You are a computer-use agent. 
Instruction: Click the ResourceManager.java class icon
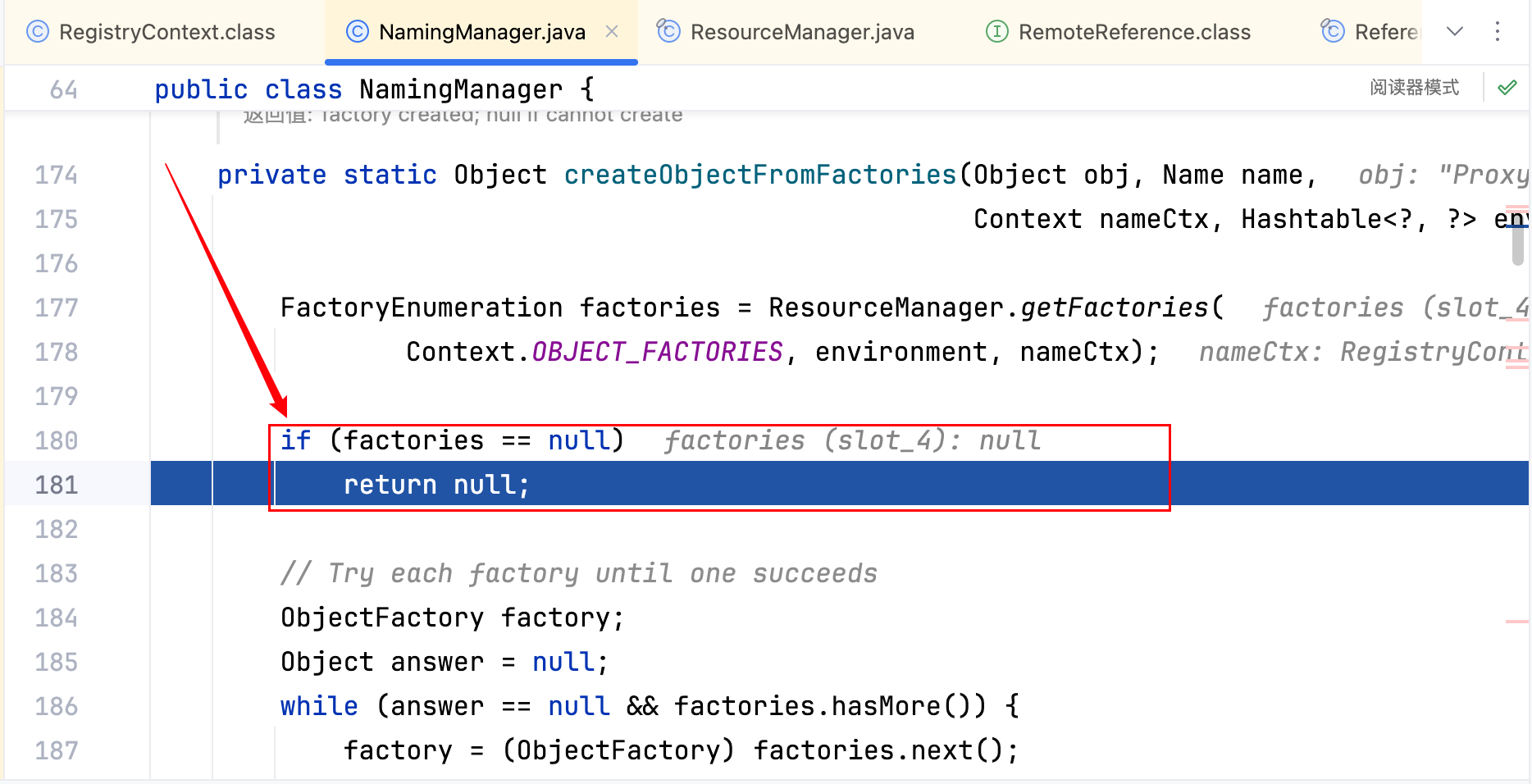669,31
